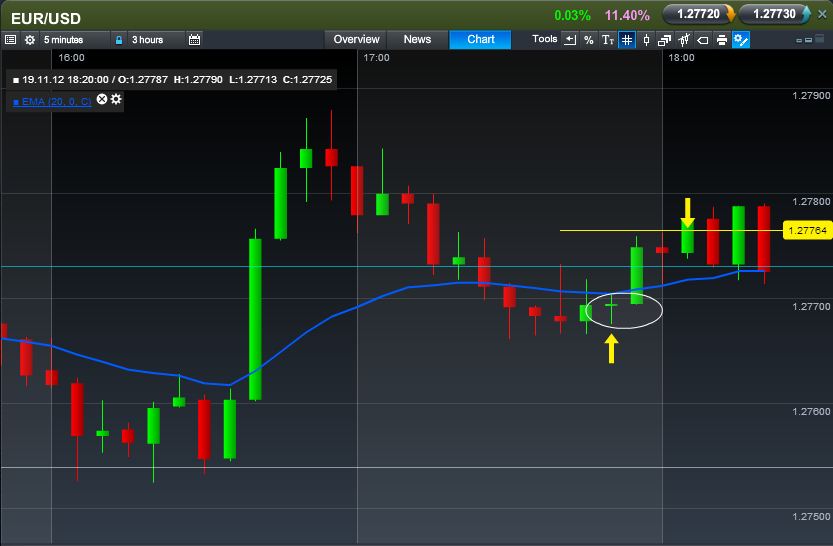833x546 pixels.
Task: Select the yellow 1.27764 price level label
Action: click(x=806, y=231)
